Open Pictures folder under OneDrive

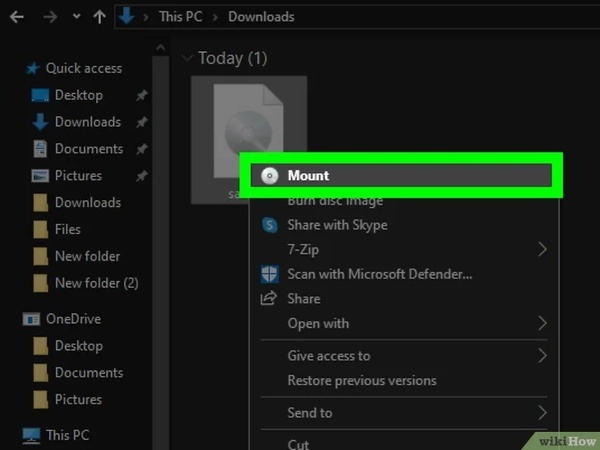tap(78, 399)
